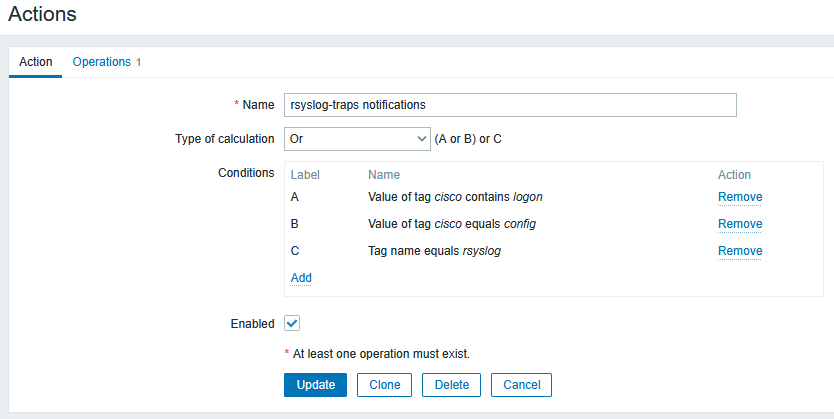Open the Type of calculation dropdown
Viewport: 834px width, 419px height.
356,139
